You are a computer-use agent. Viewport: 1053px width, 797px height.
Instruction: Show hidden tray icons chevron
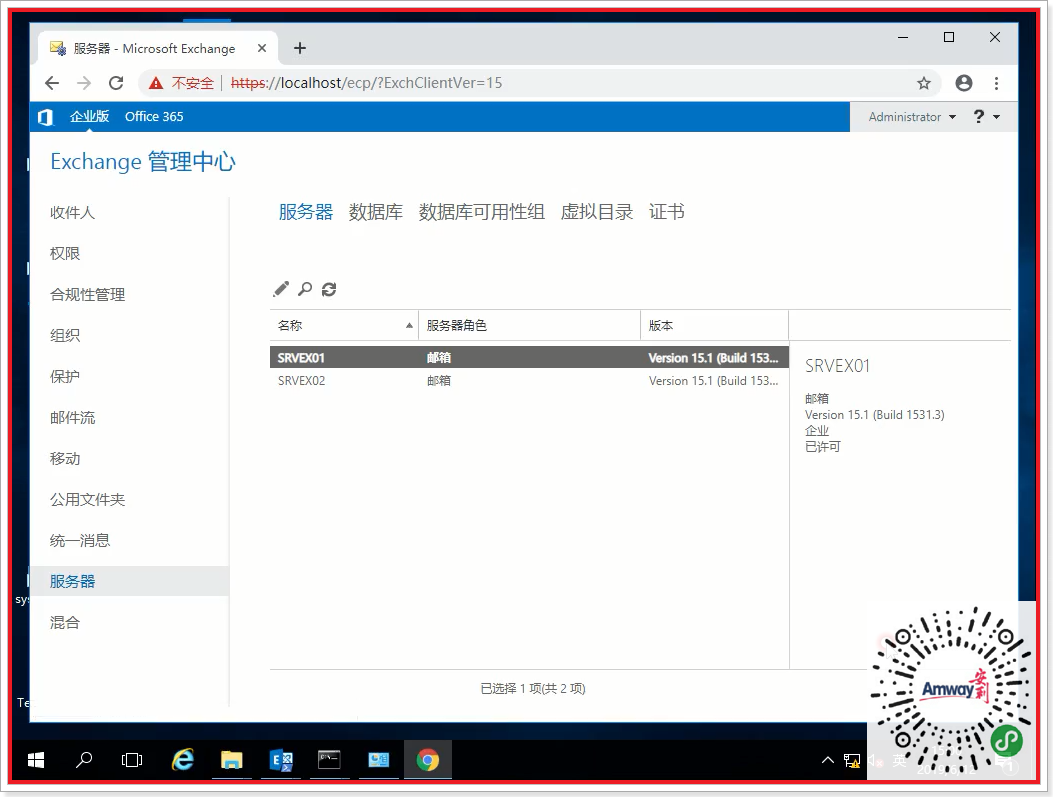[x=828, y=760]
